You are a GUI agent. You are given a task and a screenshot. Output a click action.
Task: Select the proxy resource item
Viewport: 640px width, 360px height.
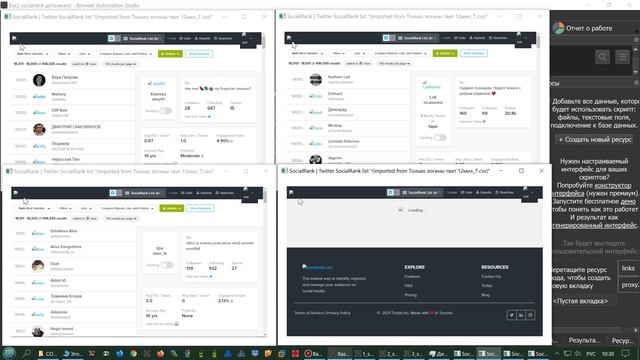coord(629,285)
